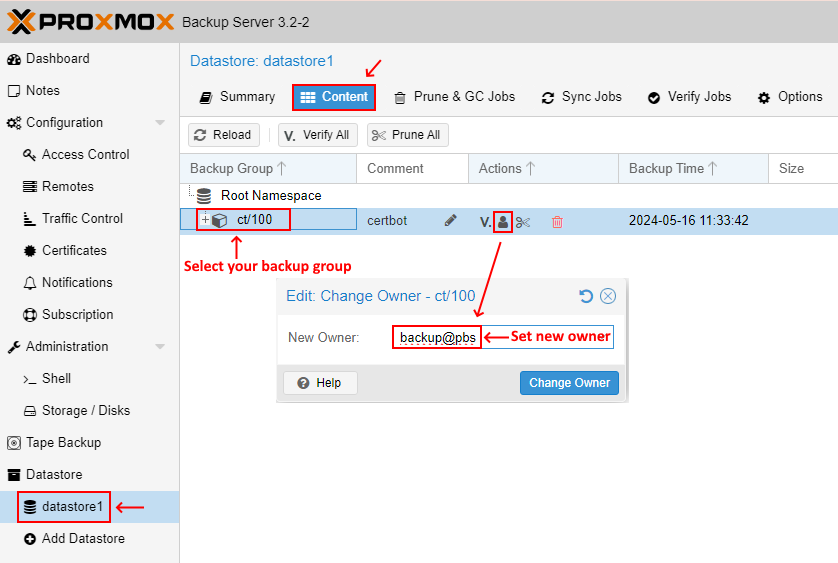Image resolution: width=838 pixels, height=563 pixels.
Task: Collapse the Administration section arrow
Action: click(160, 346)
